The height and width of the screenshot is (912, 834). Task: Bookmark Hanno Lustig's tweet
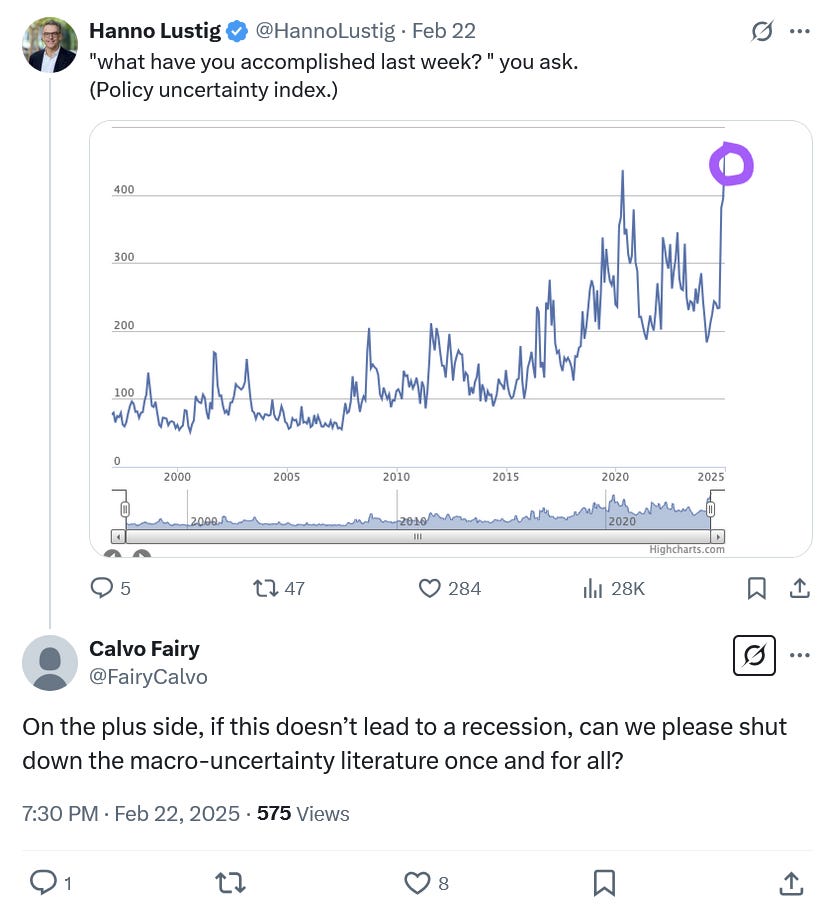[757, 589]
